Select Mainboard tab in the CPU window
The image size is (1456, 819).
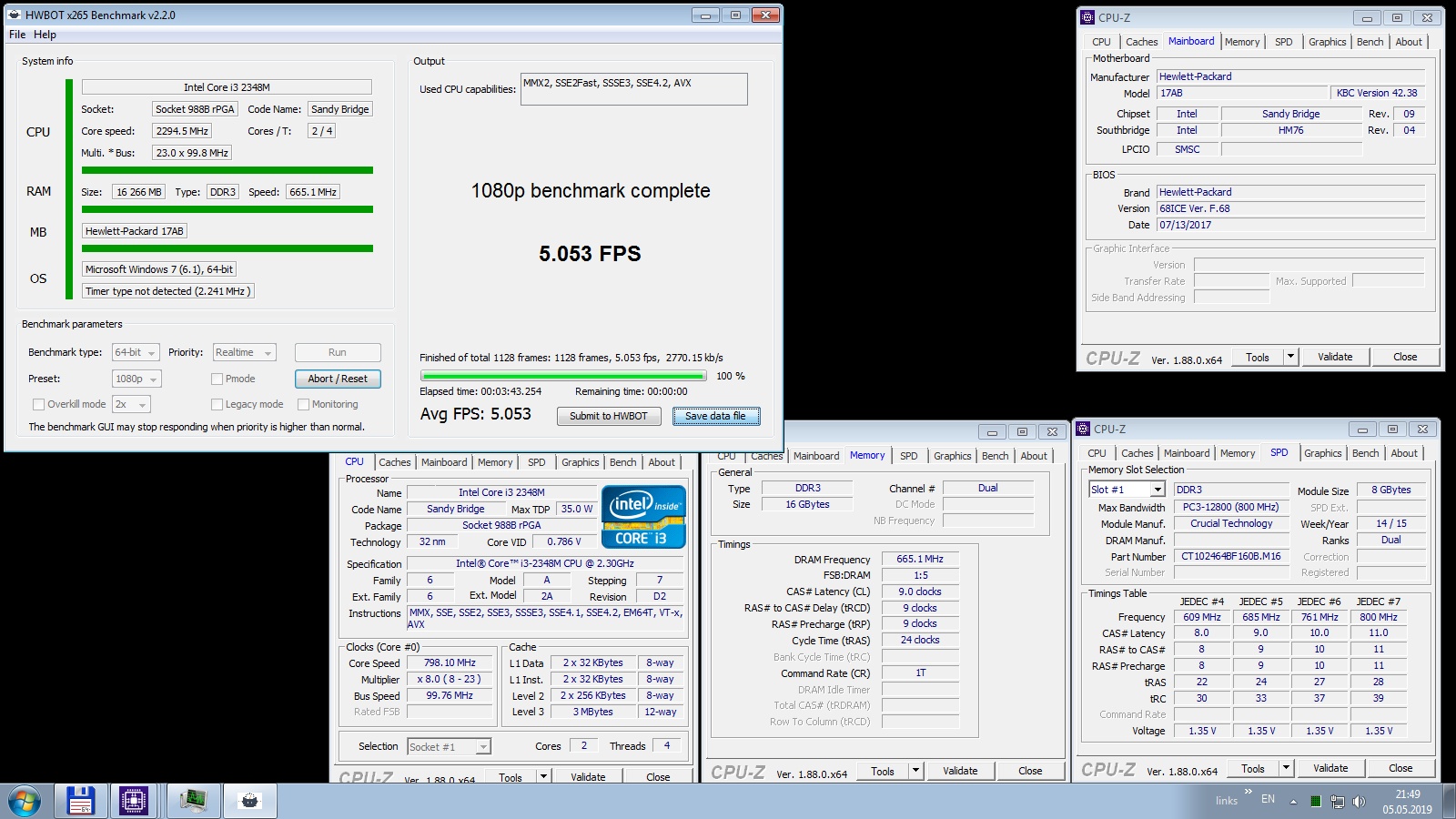point(444,462)
